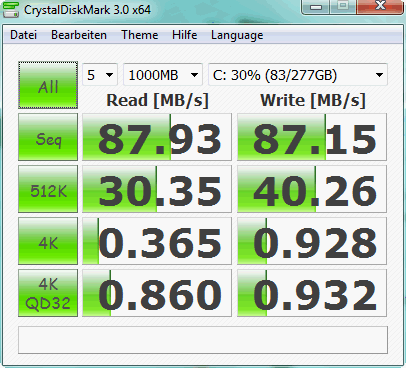Click the Seq read result 87.93
This screenshot has height=368, width=406.
[x=157, y=137]
